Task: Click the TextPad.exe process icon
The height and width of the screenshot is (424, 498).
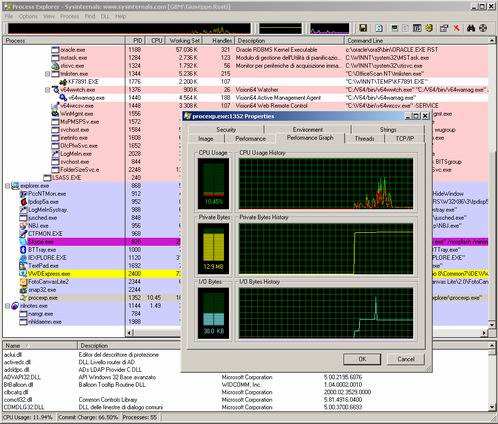Action: tap(23, 266)
